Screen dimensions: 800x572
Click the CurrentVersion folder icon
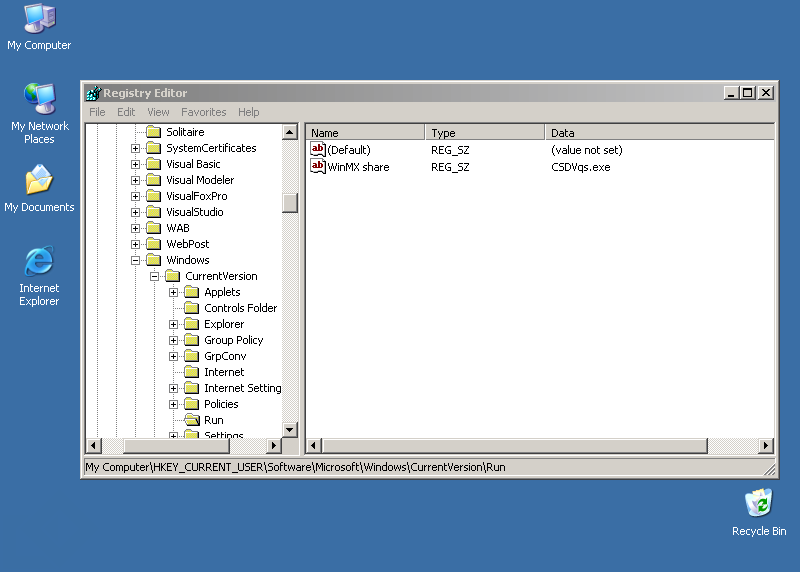tap(172, 276)
